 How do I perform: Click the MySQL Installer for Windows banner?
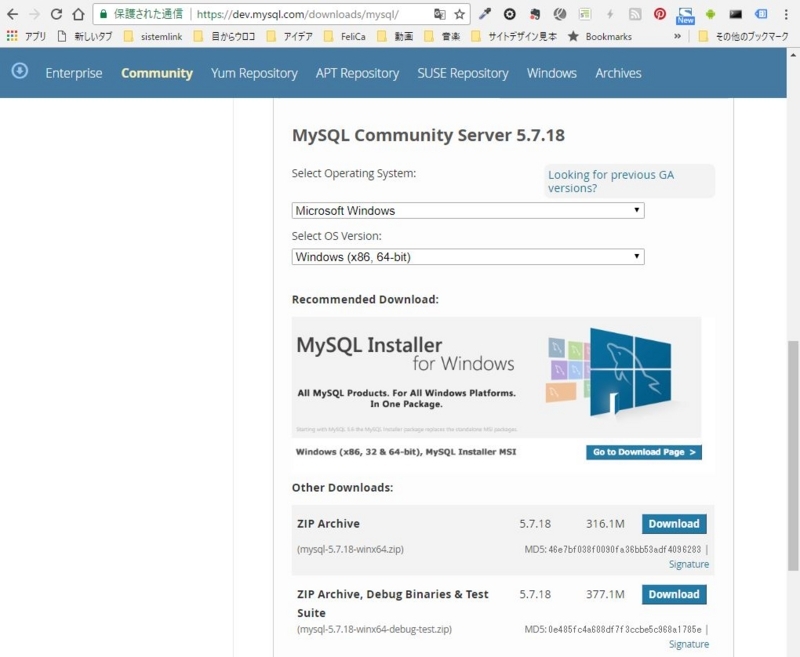tap(496, 377)
